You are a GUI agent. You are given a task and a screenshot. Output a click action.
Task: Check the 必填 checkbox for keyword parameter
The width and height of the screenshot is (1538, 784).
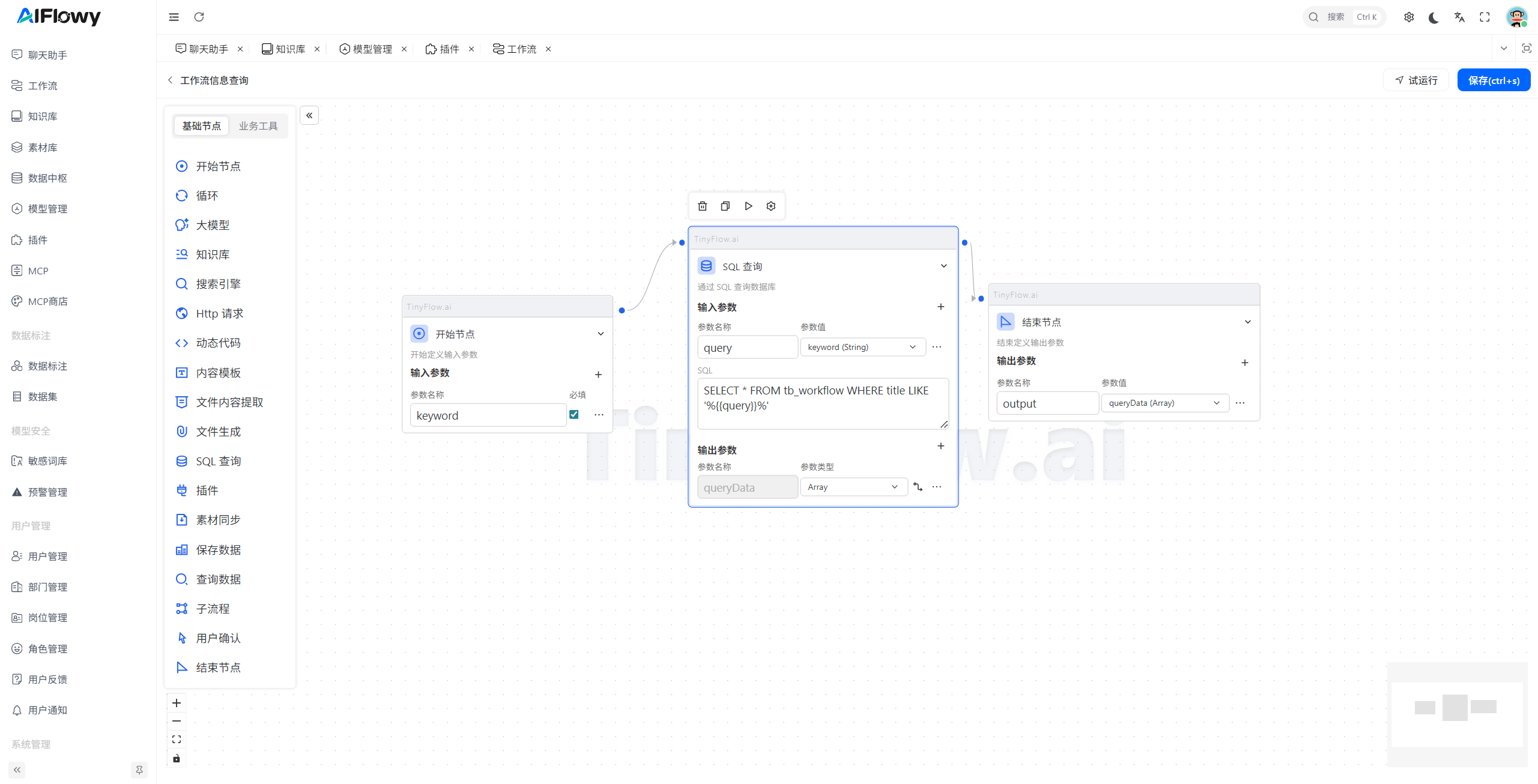coord(574,414)
